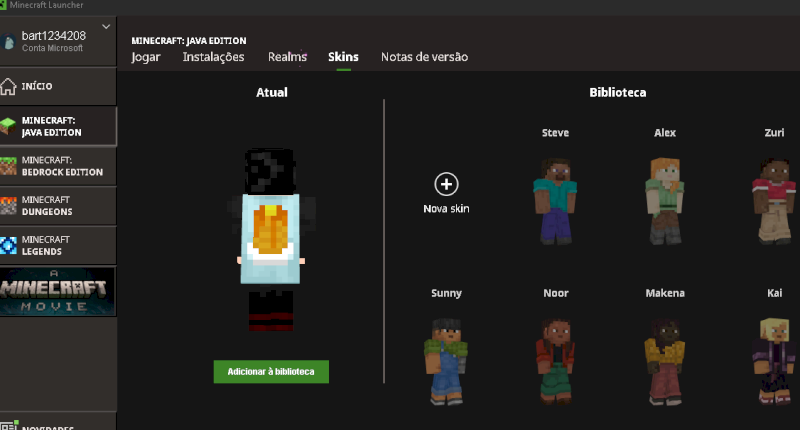Click the plus icon for Nova skin
The width and height of the screenshot is (800, 430).
(446, 184)
